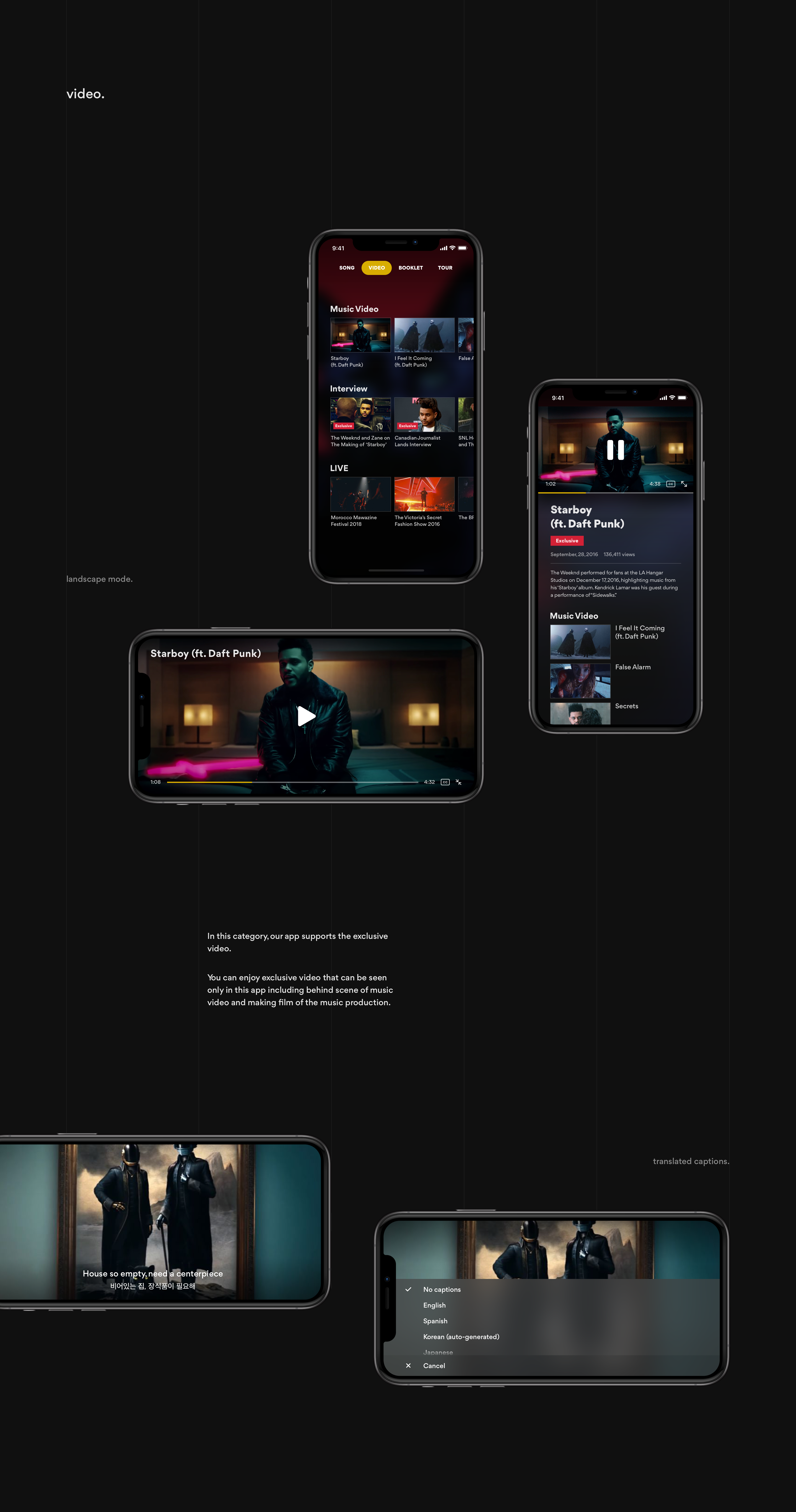The width and height of the screenshot is (796, 1512).
Task: Click the landscape video progress bar
Action: click(292, 782)
